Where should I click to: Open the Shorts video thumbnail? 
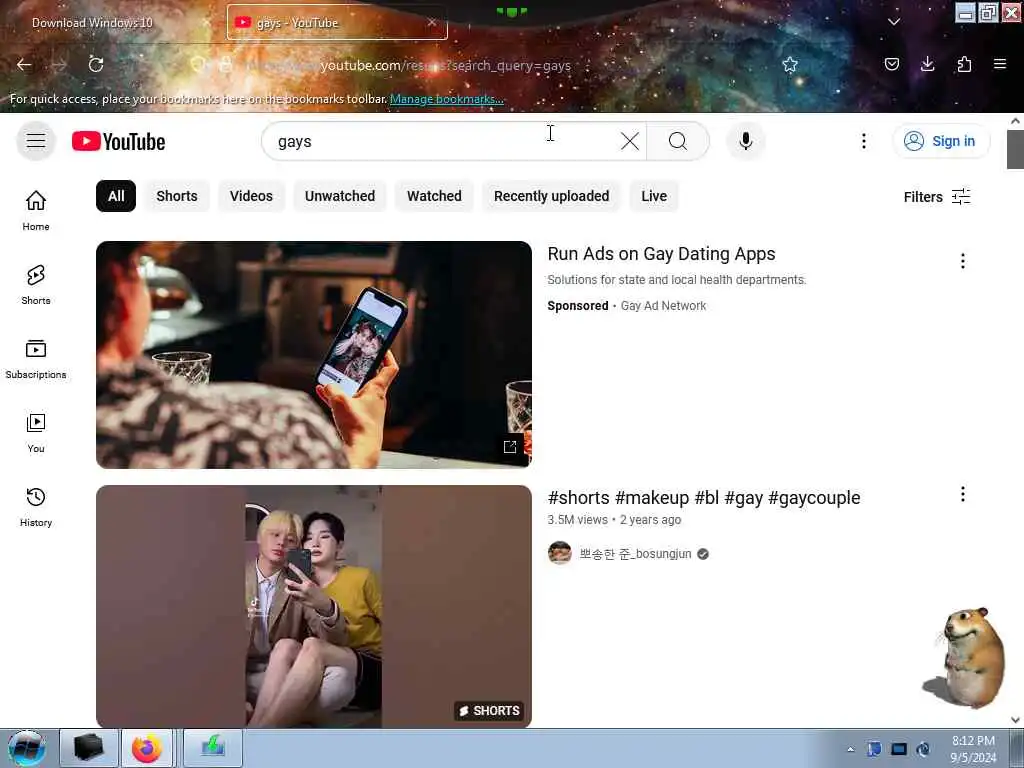click(313, 606)
